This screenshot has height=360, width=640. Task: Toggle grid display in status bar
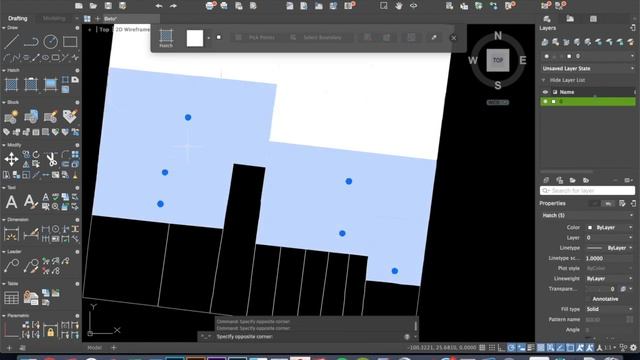click(x=482, y=348)
